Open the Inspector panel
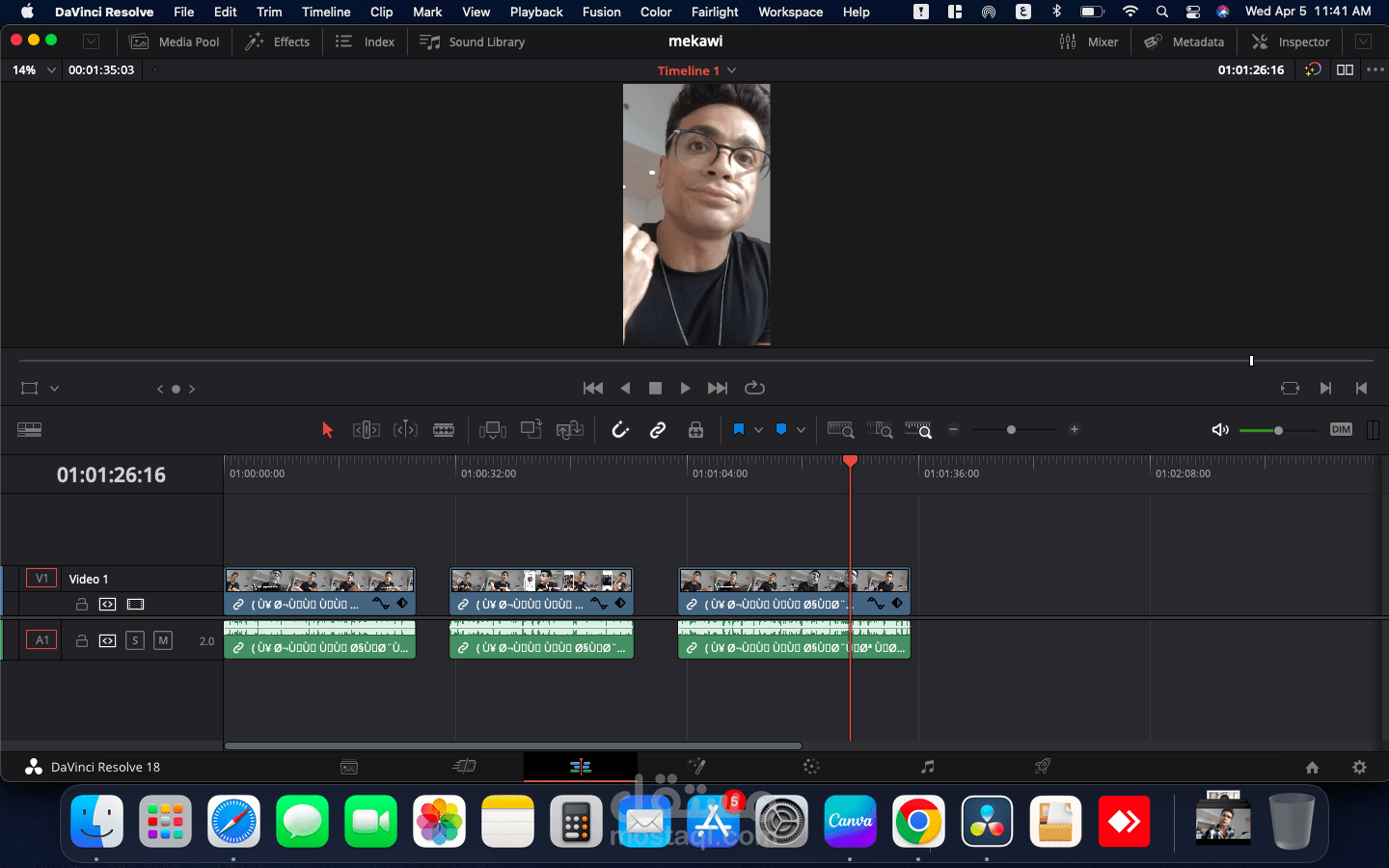This screenshot has width=1389, height=868. (1291, 41)
